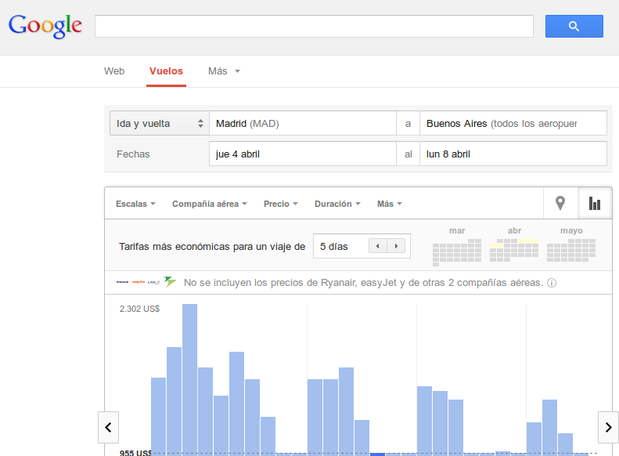Increase trip length with right stepper arrow
This screenshot has width=619, height=456.
pos(398,246)
